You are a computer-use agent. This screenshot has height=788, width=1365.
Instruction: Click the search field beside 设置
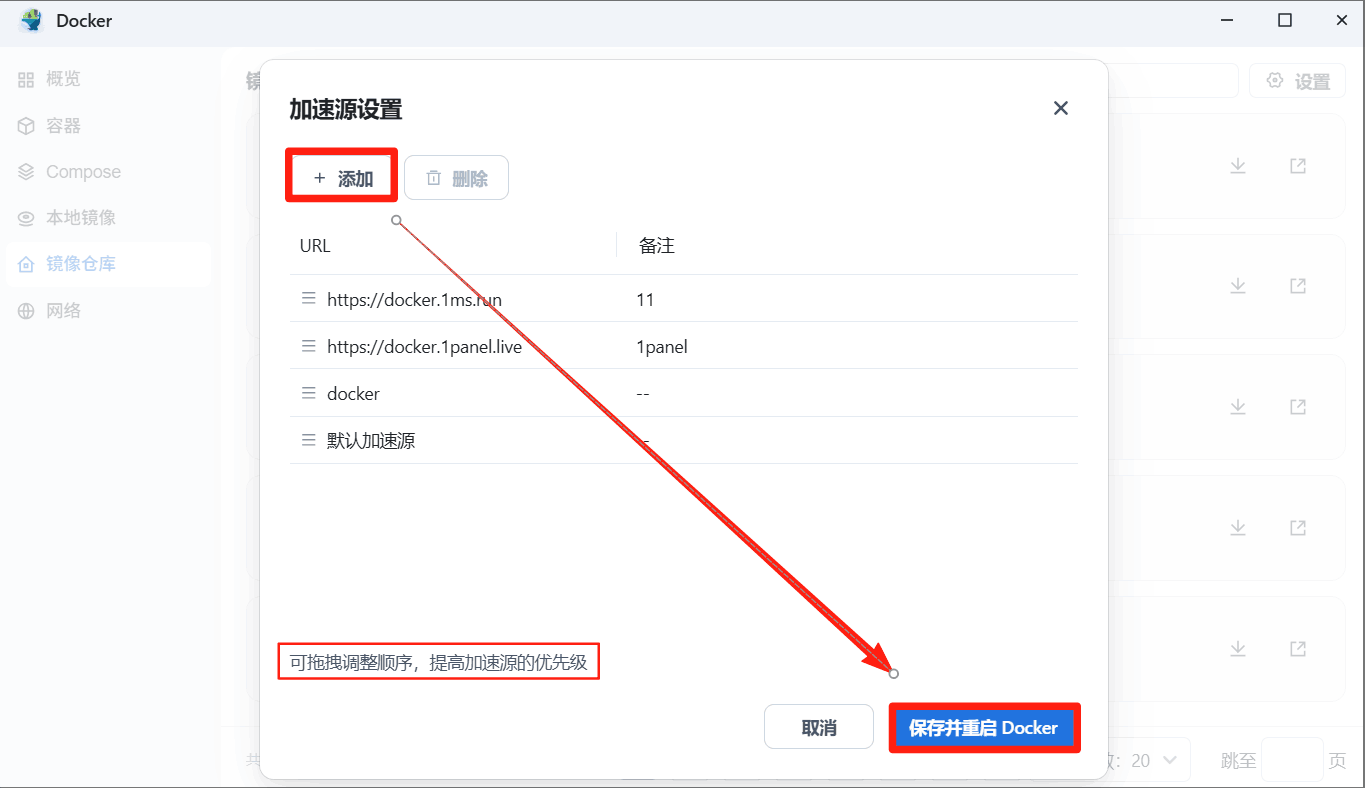(1173, 81)
